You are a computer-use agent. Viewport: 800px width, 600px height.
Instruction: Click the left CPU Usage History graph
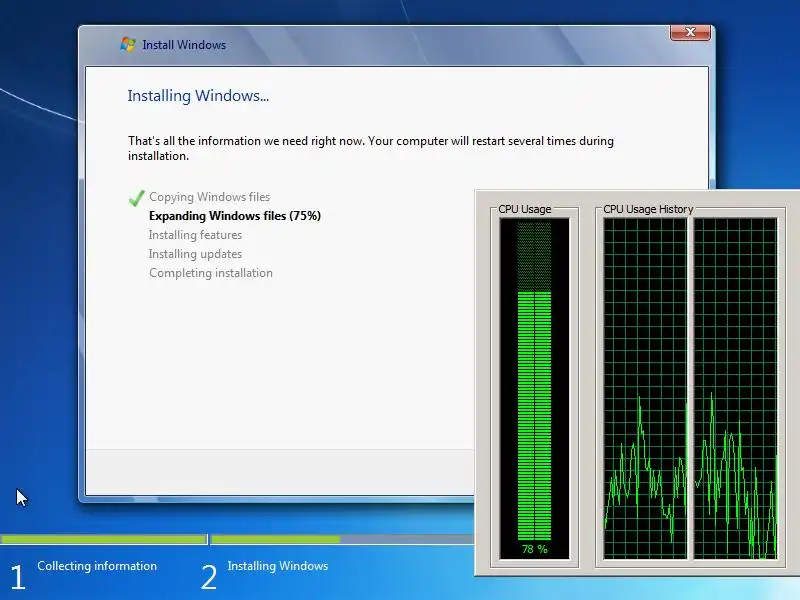(x=645, y=389)
